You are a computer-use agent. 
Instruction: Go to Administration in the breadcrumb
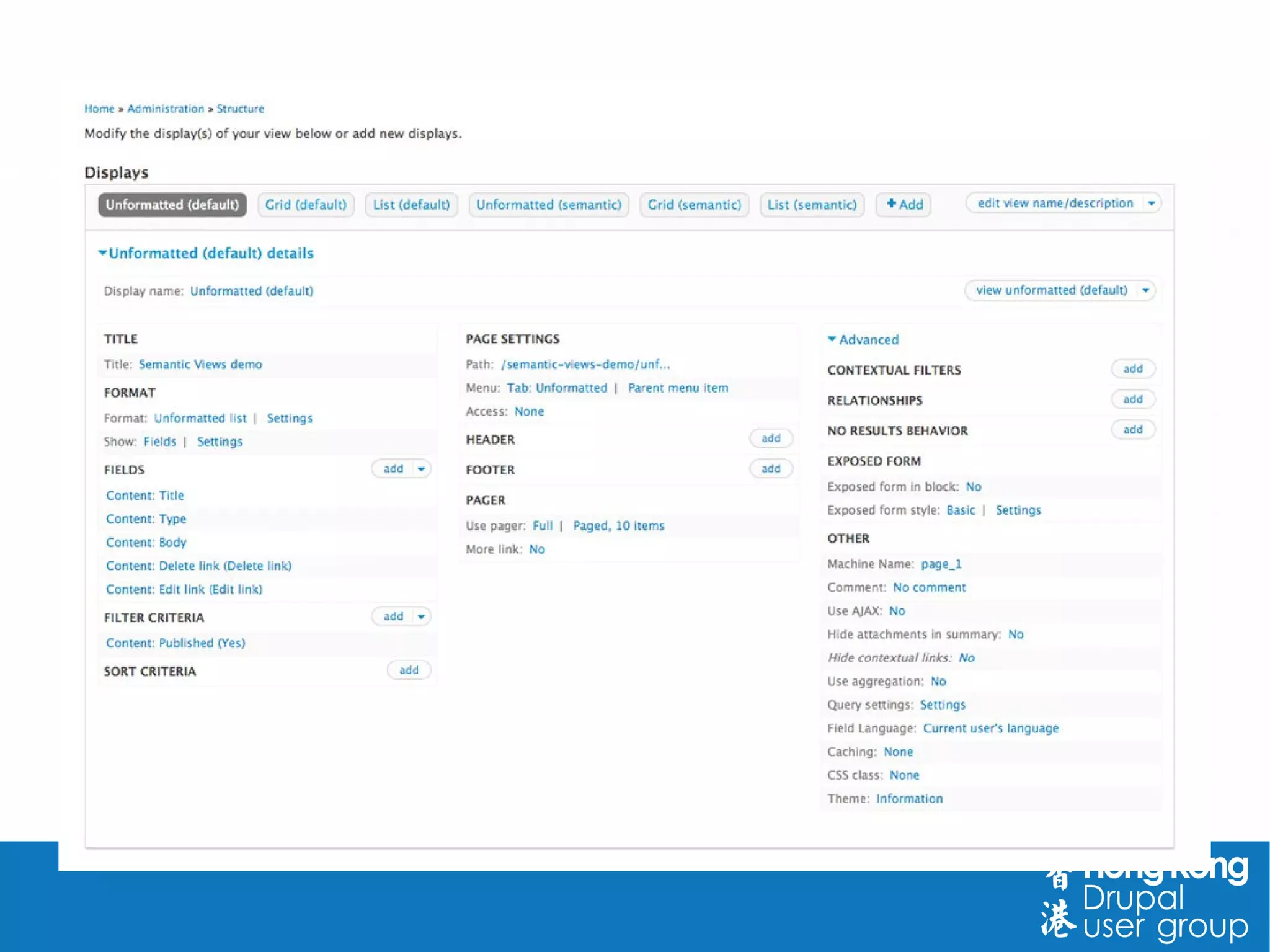point(166,109)
